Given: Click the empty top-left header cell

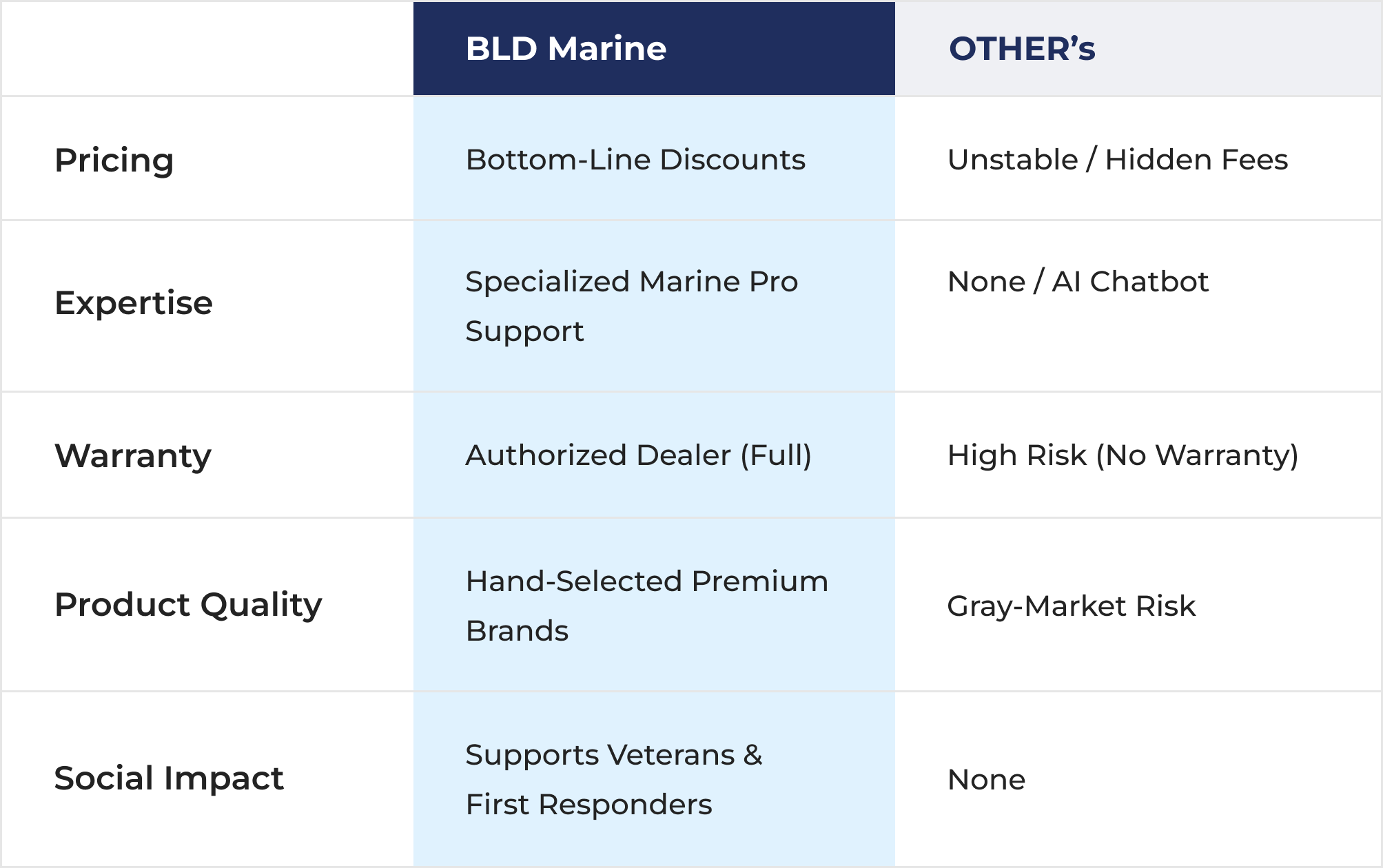Looking at the screenshot, I should tap(207, 49).
